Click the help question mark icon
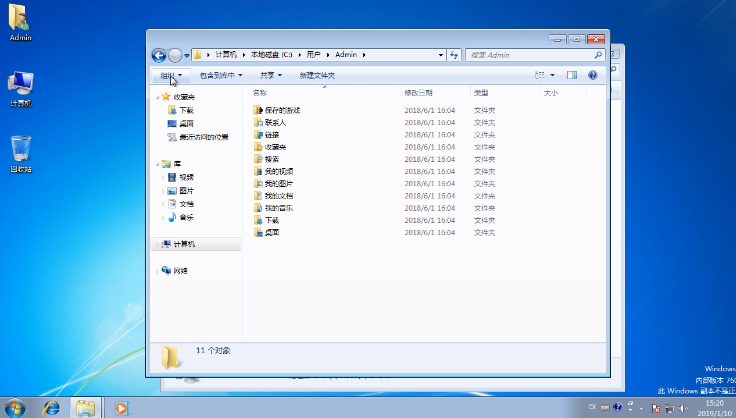Screen dimensions: 736x418 coord(593,75)
